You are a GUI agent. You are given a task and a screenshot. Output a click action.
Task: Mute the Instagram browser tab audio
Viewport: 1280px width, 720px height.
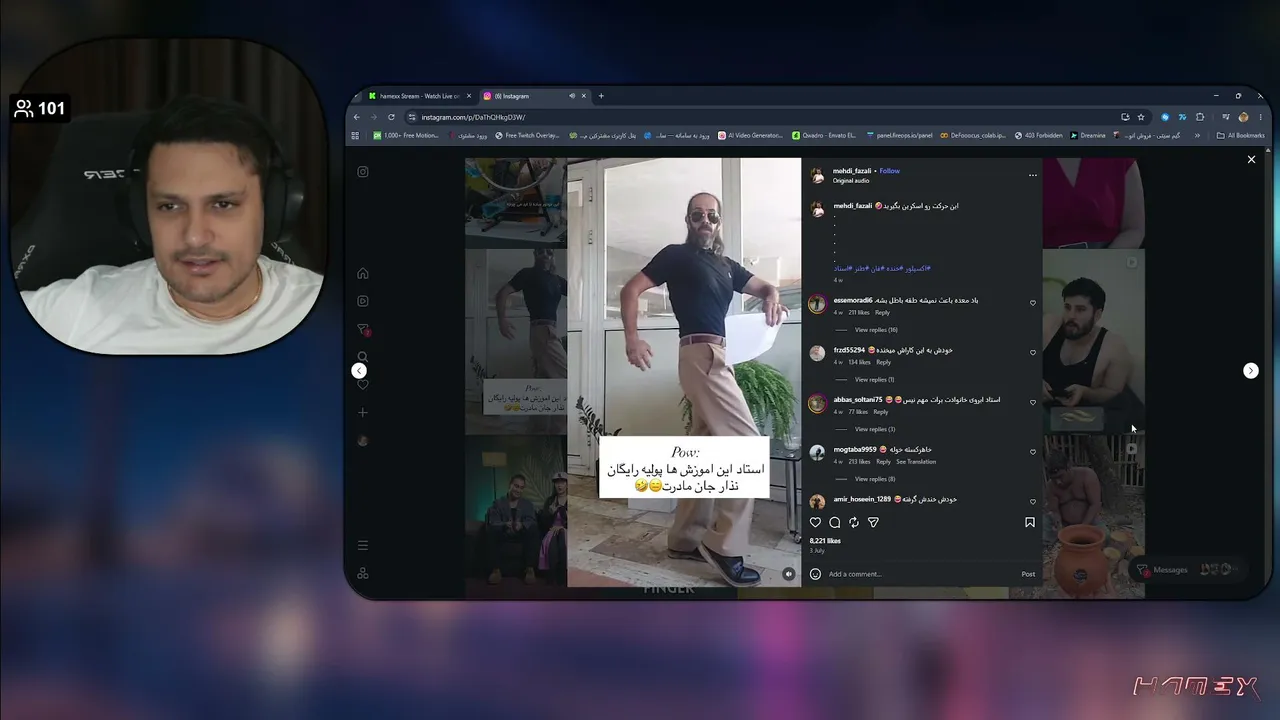coord(572,96)
